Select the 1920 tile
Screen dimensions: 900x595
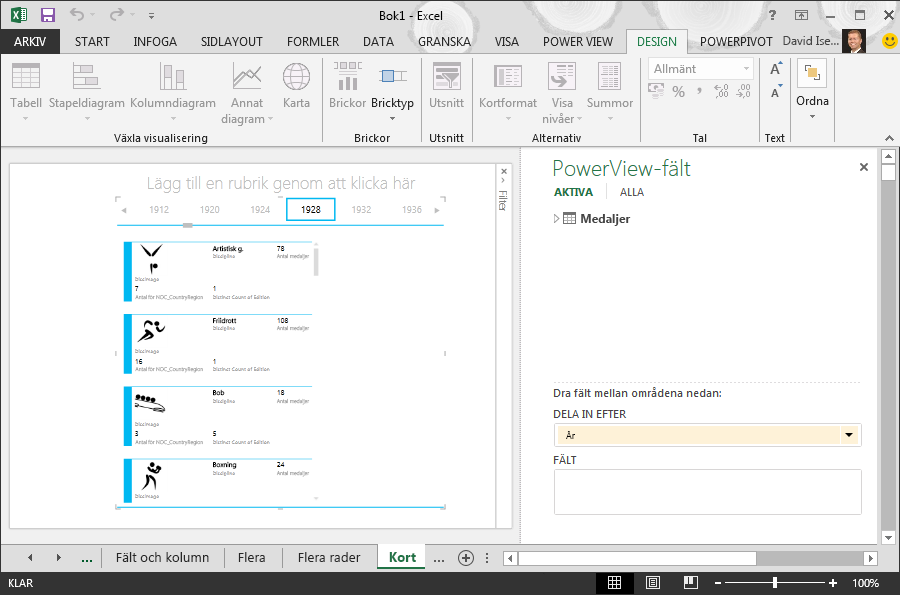(x=210, y=209)
